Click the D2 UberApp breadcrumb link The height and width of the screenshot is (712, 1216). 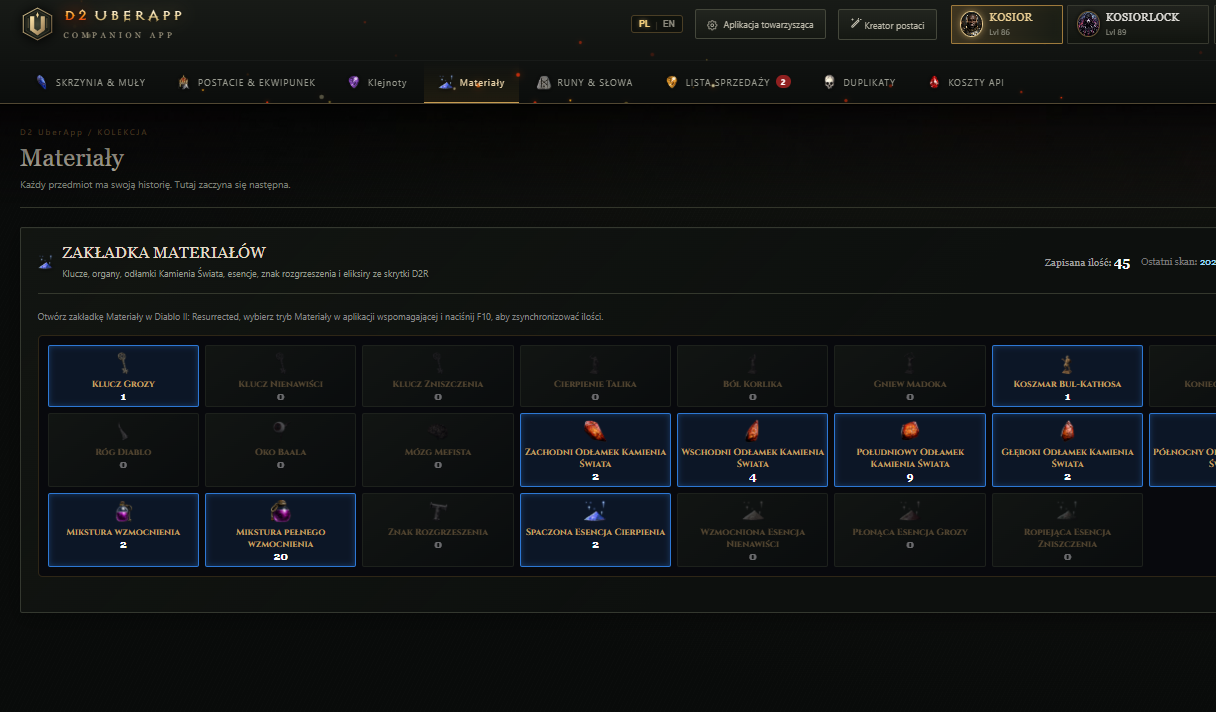tap(51, 132)
